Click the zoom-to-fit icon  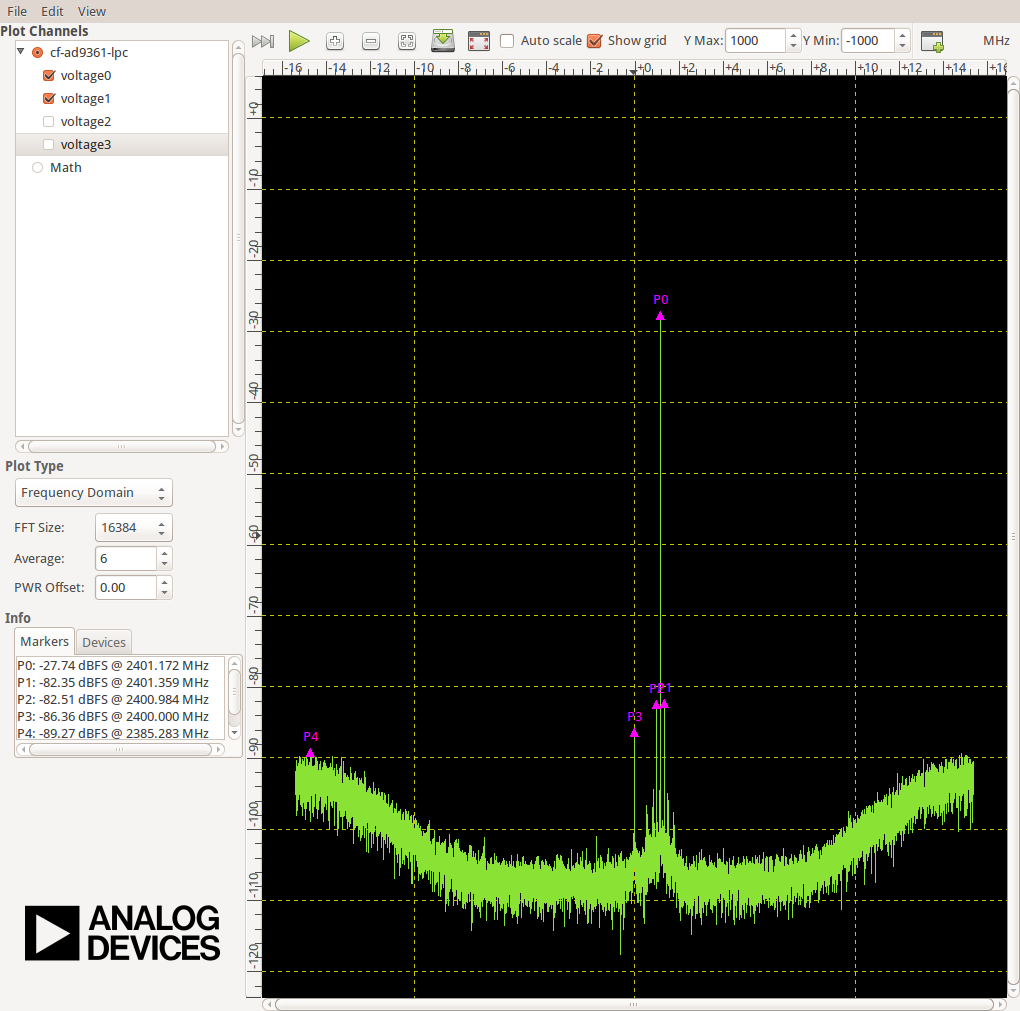pyautogui.click(x=407, y=41)
